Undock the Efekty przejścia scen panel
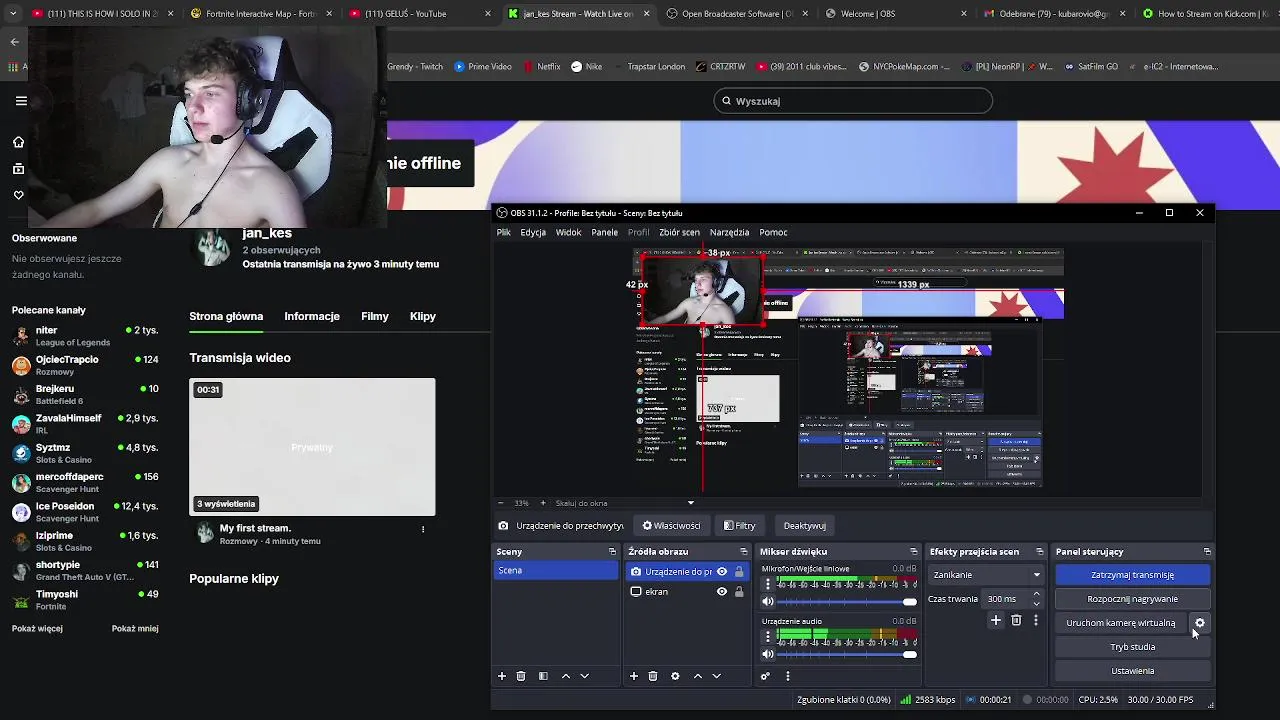Viewport: 1280px width, 720px height. (1039, 552)
